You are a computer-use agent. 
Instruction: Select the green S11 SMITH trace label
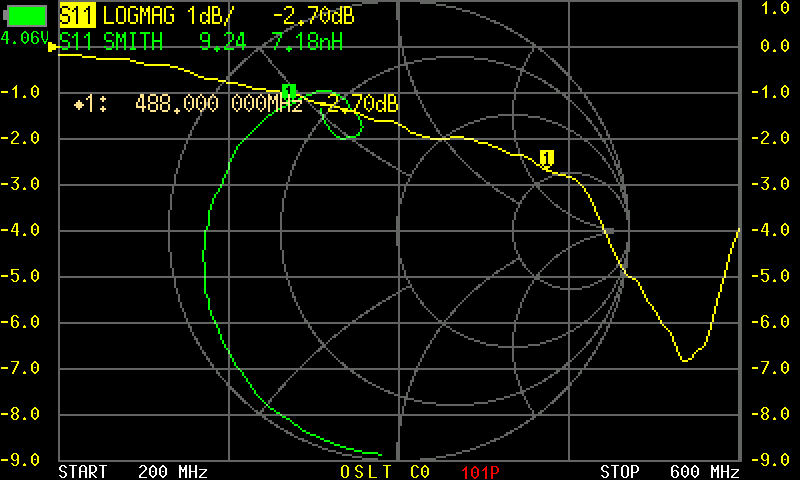click(x=110, y=40)
